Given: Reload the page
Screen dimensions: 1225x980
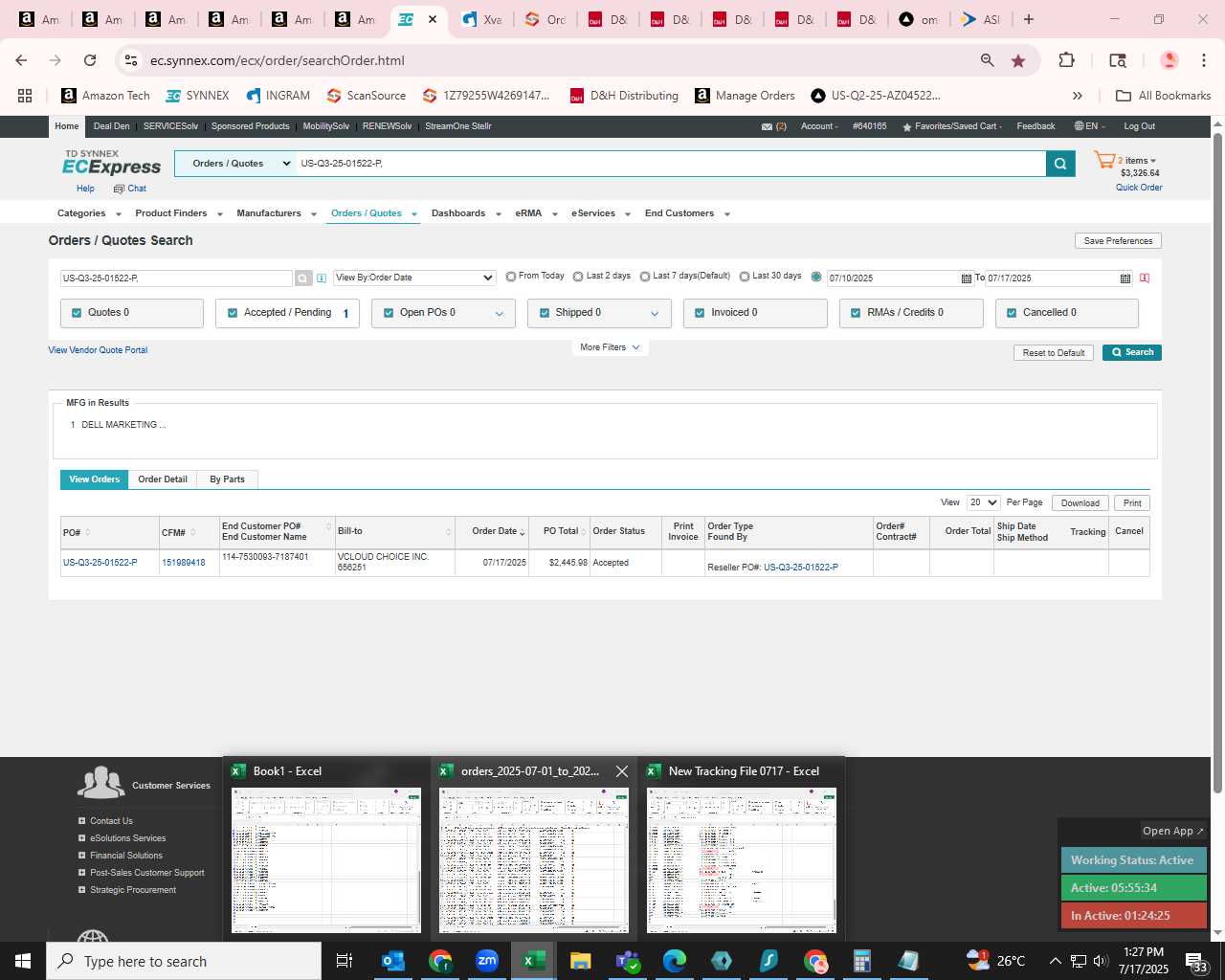Looking at the screenshot, I should coord(90,60).
